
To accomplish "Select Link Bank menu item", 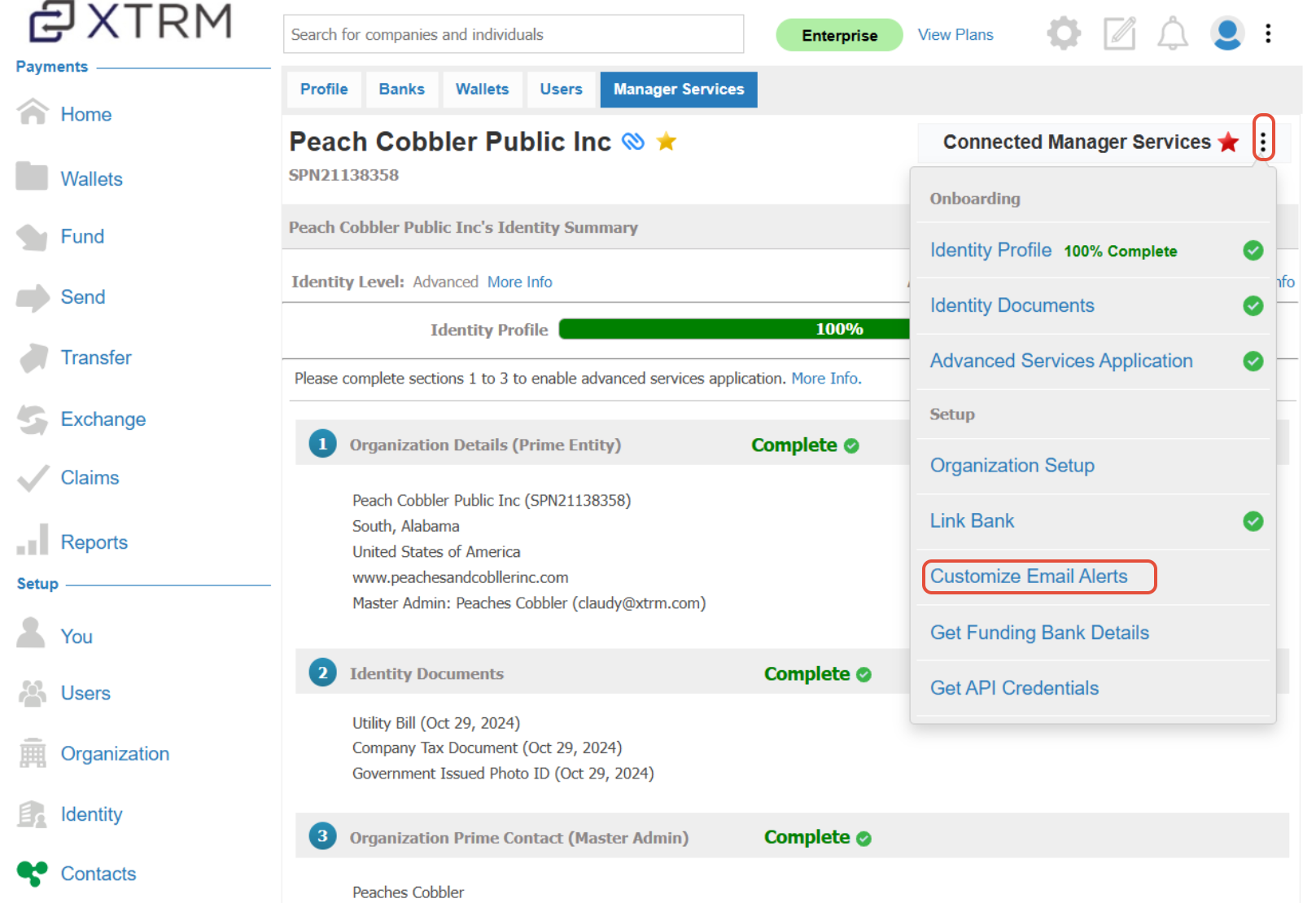I will [x=972, y=521].
